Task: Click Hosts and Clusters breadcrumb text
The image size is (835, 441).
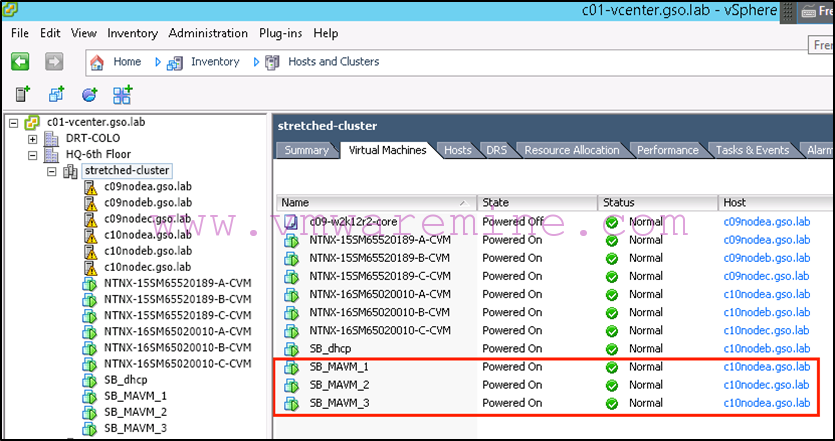Action: (x=334, y=62)
